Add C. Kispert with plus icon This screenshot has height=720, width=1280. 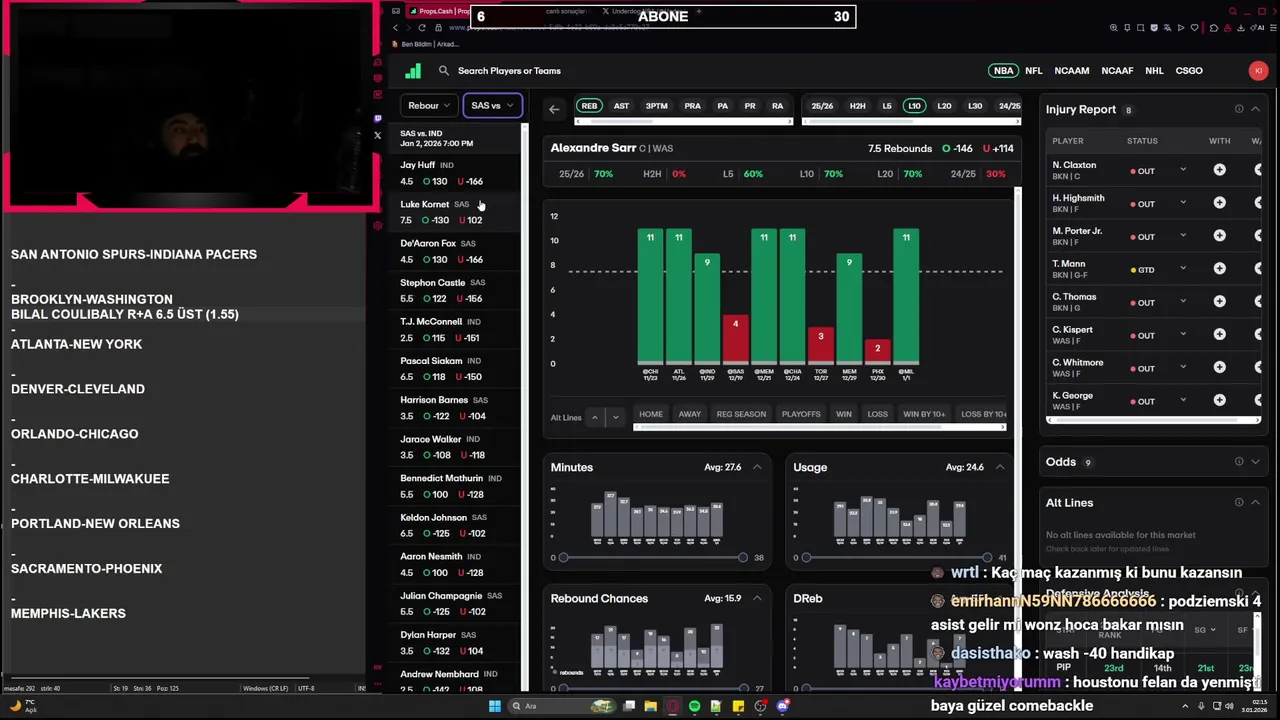coord(1219,335)
